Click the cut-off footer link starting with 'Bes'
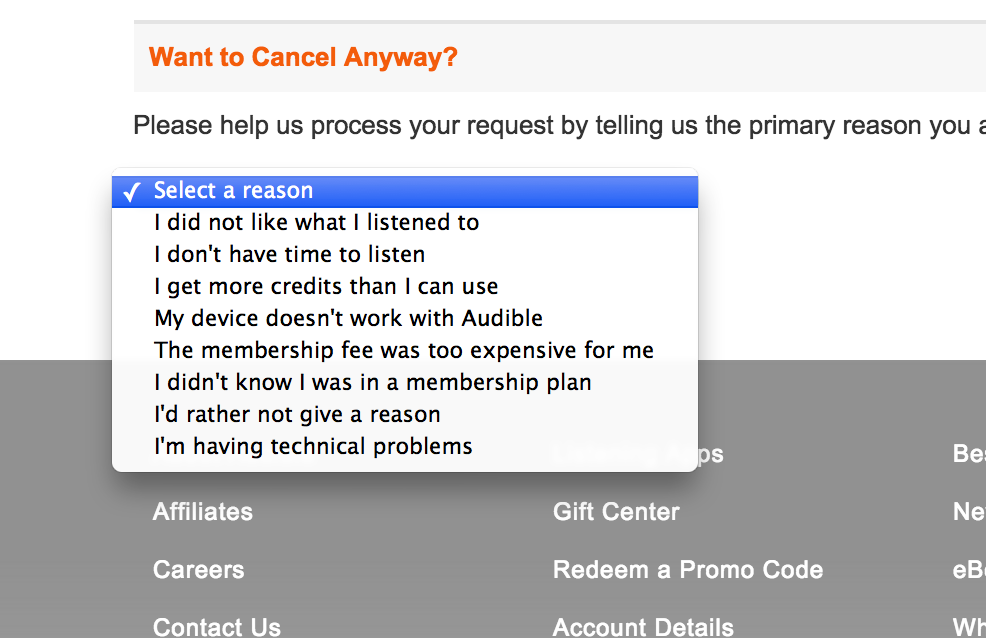 click(x=969, y=454)
